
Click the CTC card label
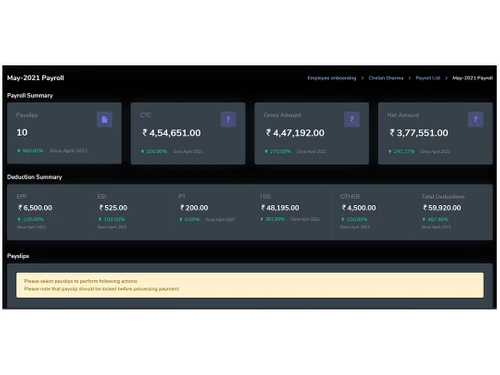point(145,115)
